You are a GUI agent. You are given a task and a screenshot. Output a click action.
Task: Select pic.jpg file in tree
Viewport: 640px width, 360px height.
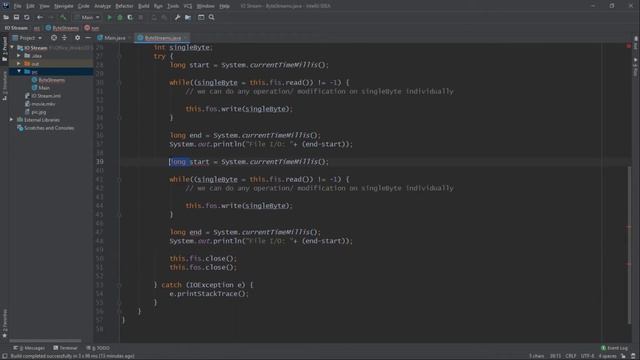coord(36,112)
